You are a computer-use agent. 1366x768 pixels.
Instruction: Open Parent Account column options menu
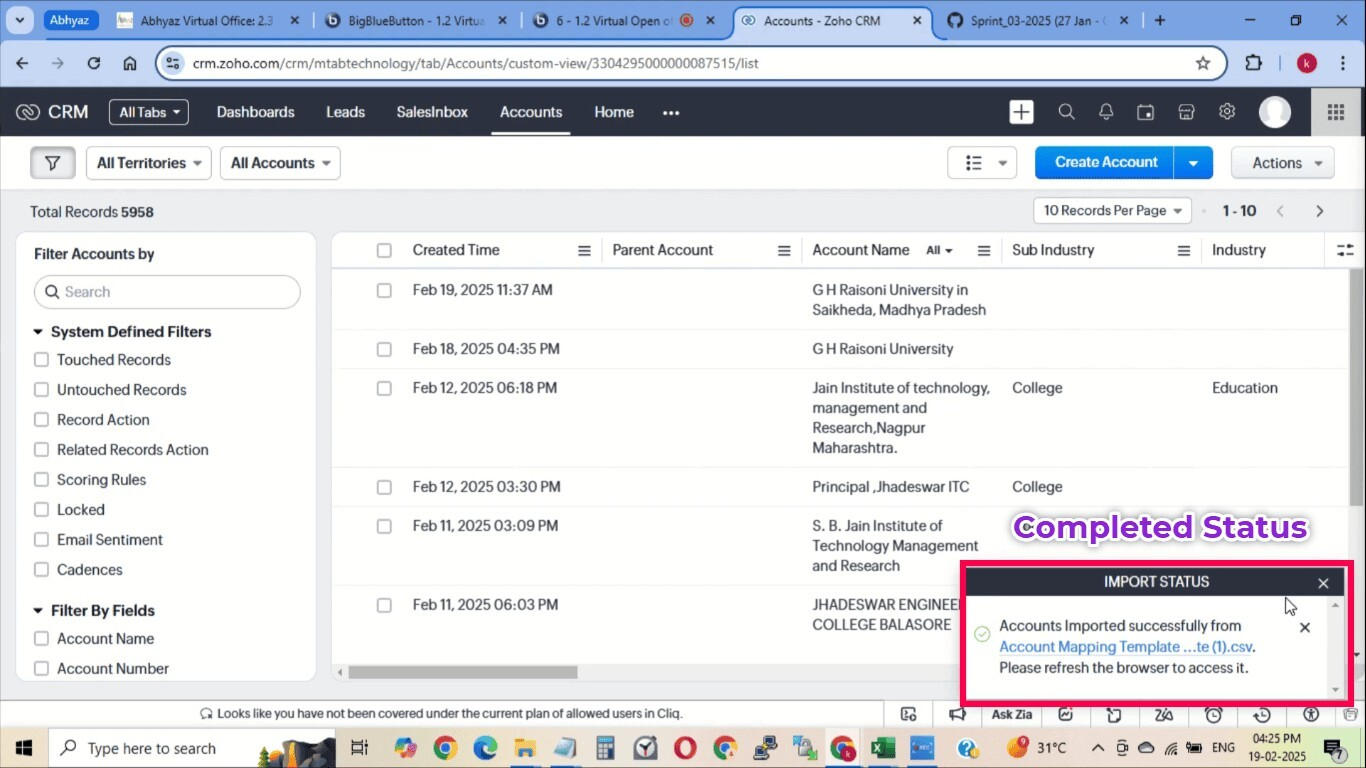(x=784, y=251)
